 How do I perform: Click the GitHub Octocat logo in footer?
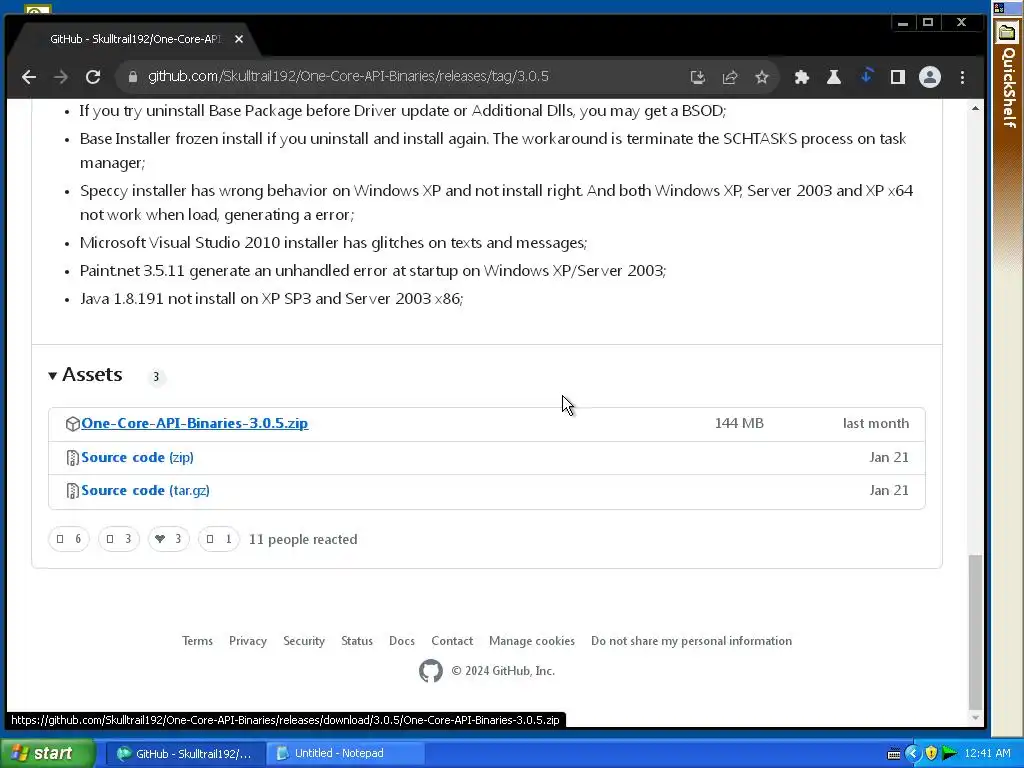pos(430,671)
